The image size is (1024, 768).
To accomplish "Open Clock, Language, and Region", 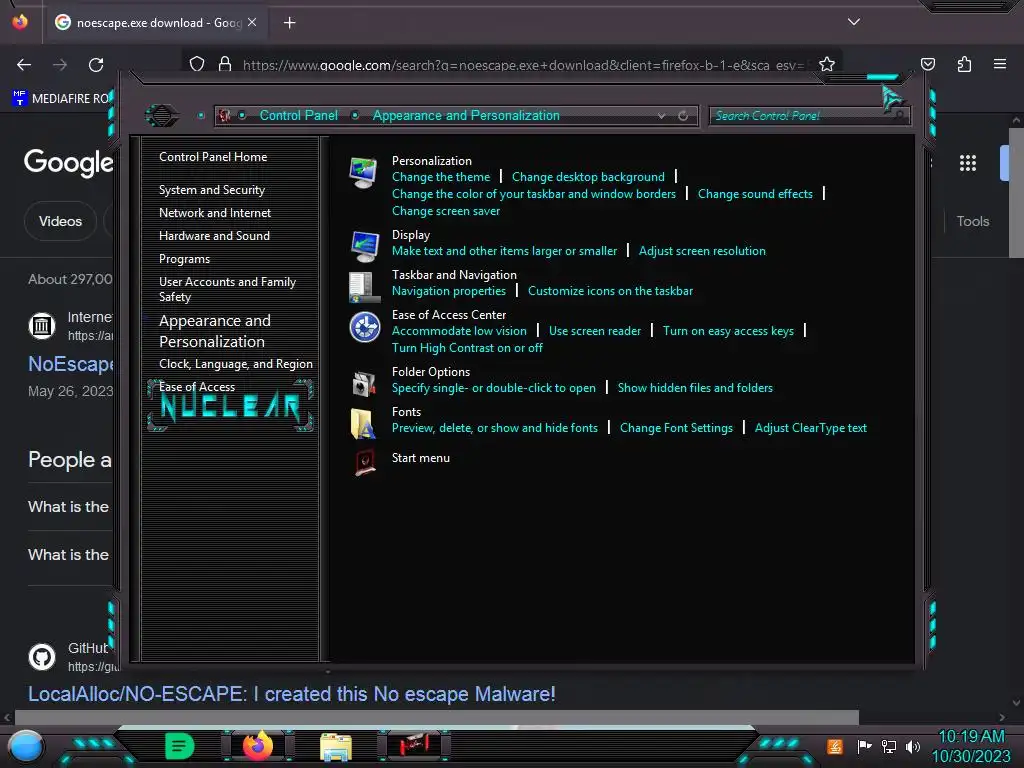I will [236, 364].
